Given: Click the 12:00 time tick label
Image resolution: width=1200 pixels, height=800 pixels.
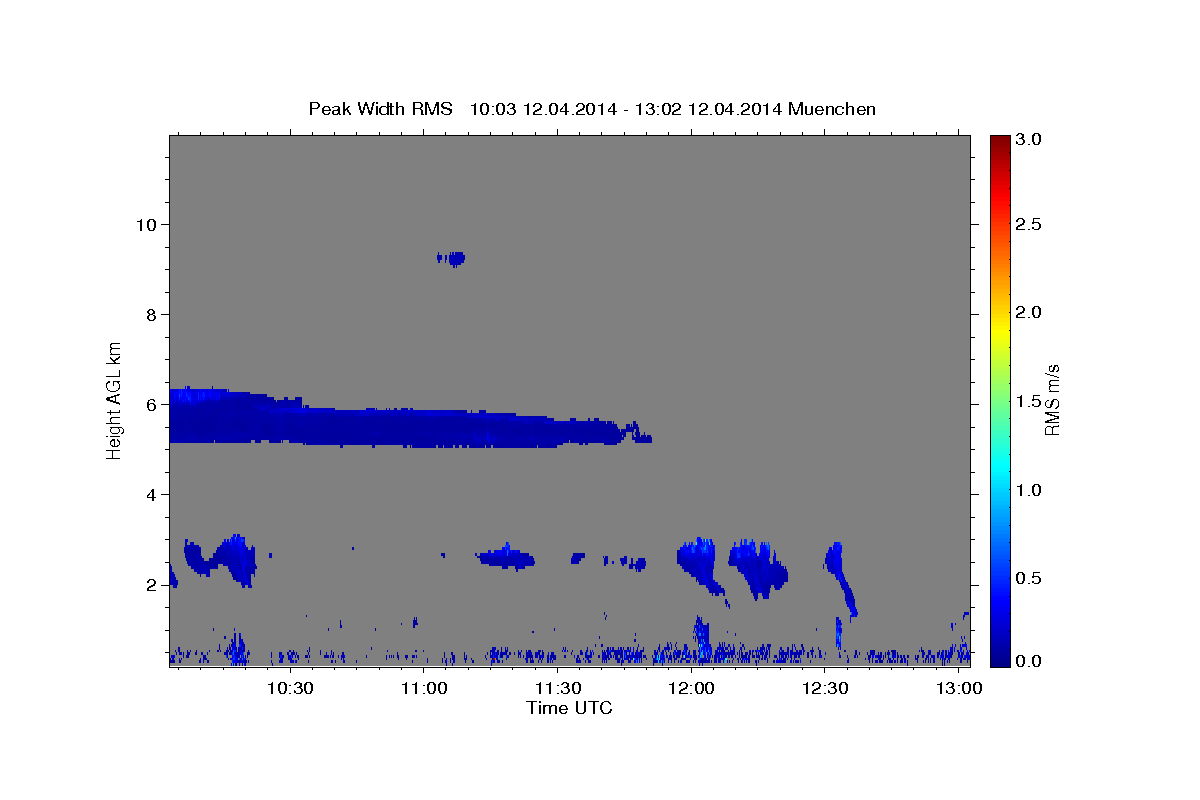Looking at the screenshot, I should (692, 688).
